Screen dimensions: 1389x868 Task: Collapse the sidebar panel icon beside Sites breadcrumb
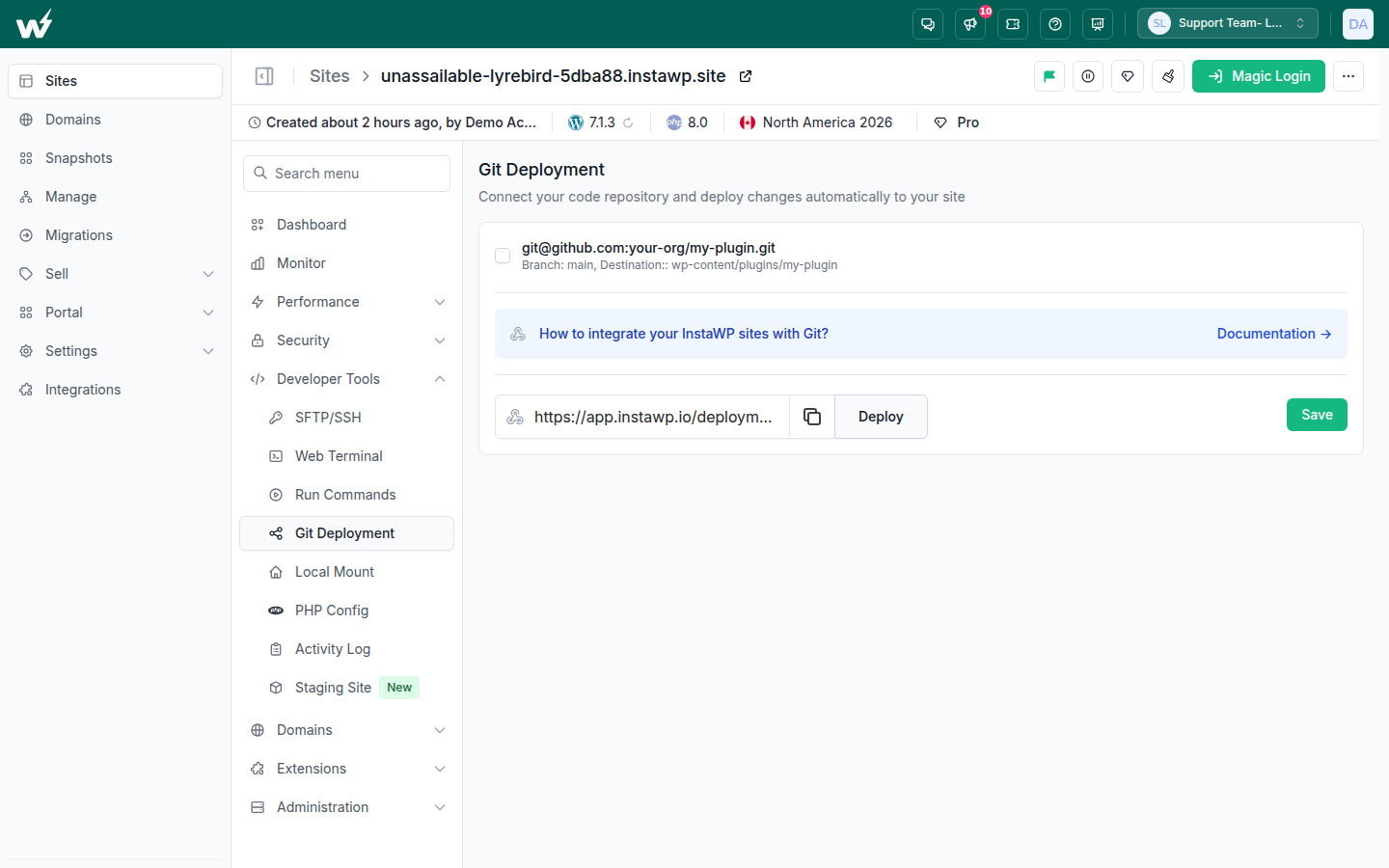pos(264,76)
